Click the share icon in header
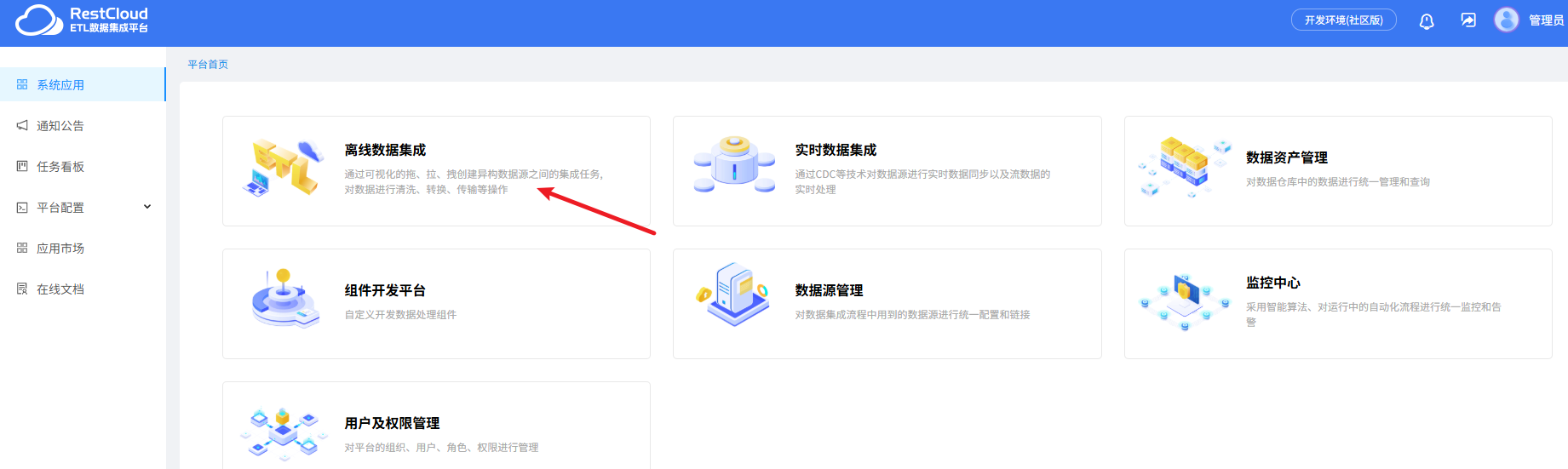The image size is (1568, 469). [1468, 20]
